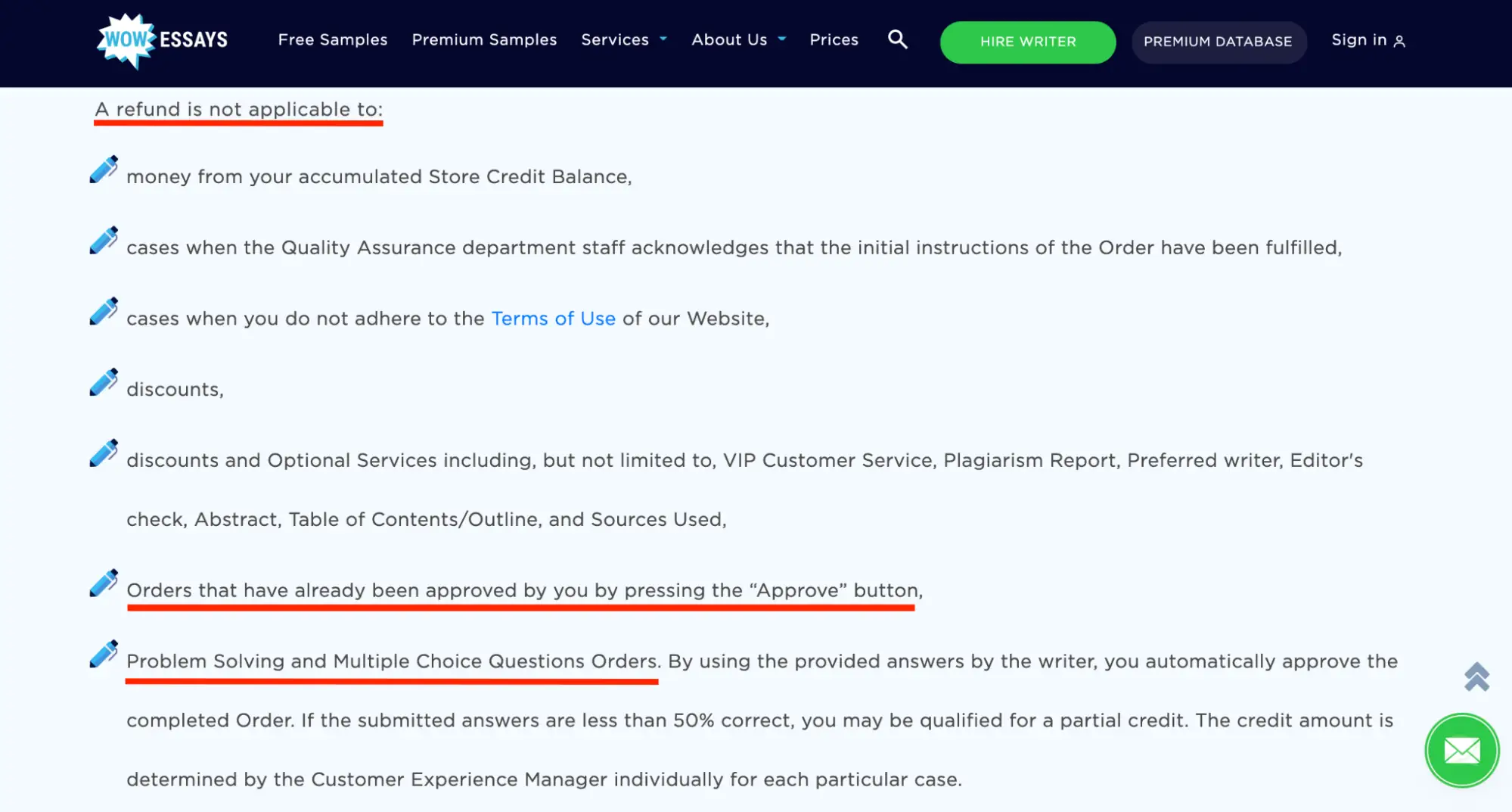
Task: Click pencil bullet beside Quality Assurance item
Action: pos(104,241)
